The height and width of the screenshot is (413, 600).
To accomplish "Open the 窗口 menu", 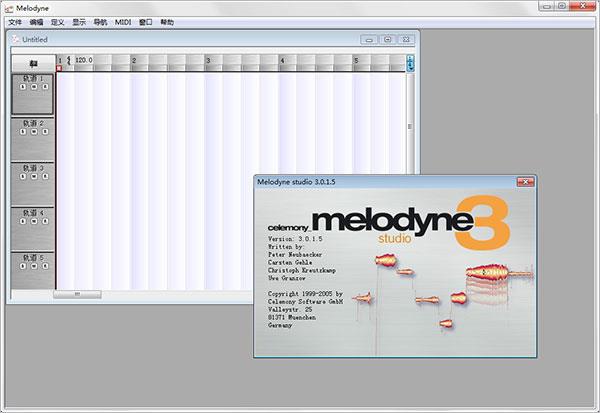I will (145, 22).
